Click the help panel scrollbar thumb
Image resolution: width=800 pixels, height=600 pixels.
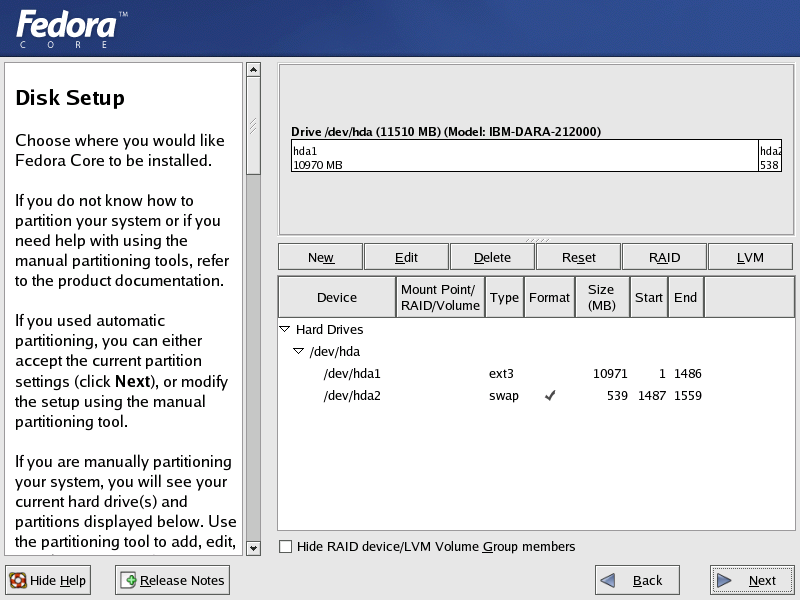click(254, 126)
